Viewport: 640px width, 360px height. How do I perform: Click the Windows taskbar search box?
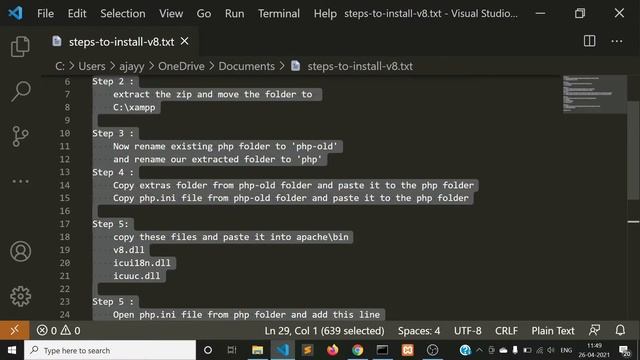[x=110, y=350]
